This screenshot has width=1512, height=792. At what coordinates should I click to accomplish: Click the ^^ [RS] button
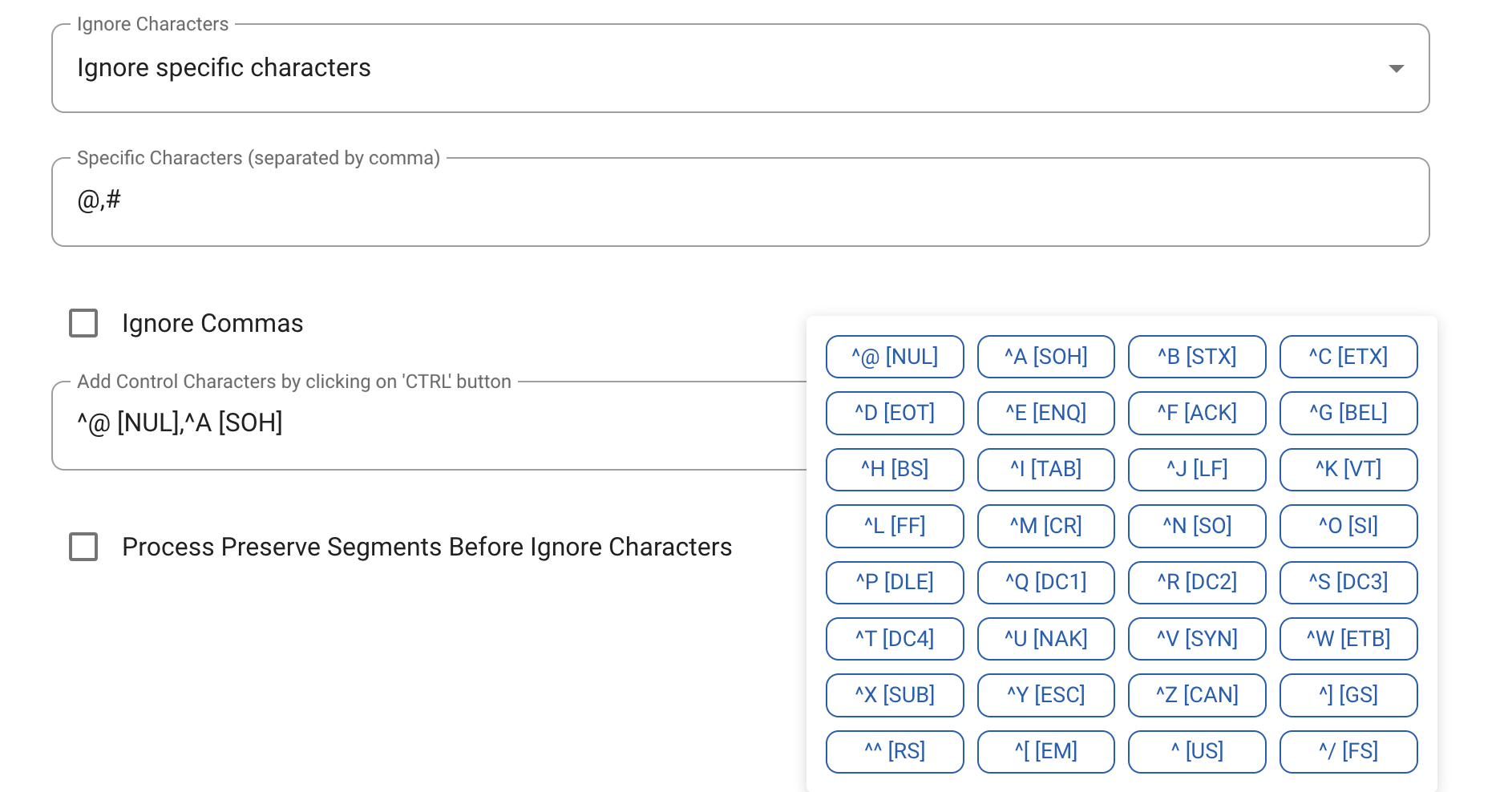tap(894, 751)
